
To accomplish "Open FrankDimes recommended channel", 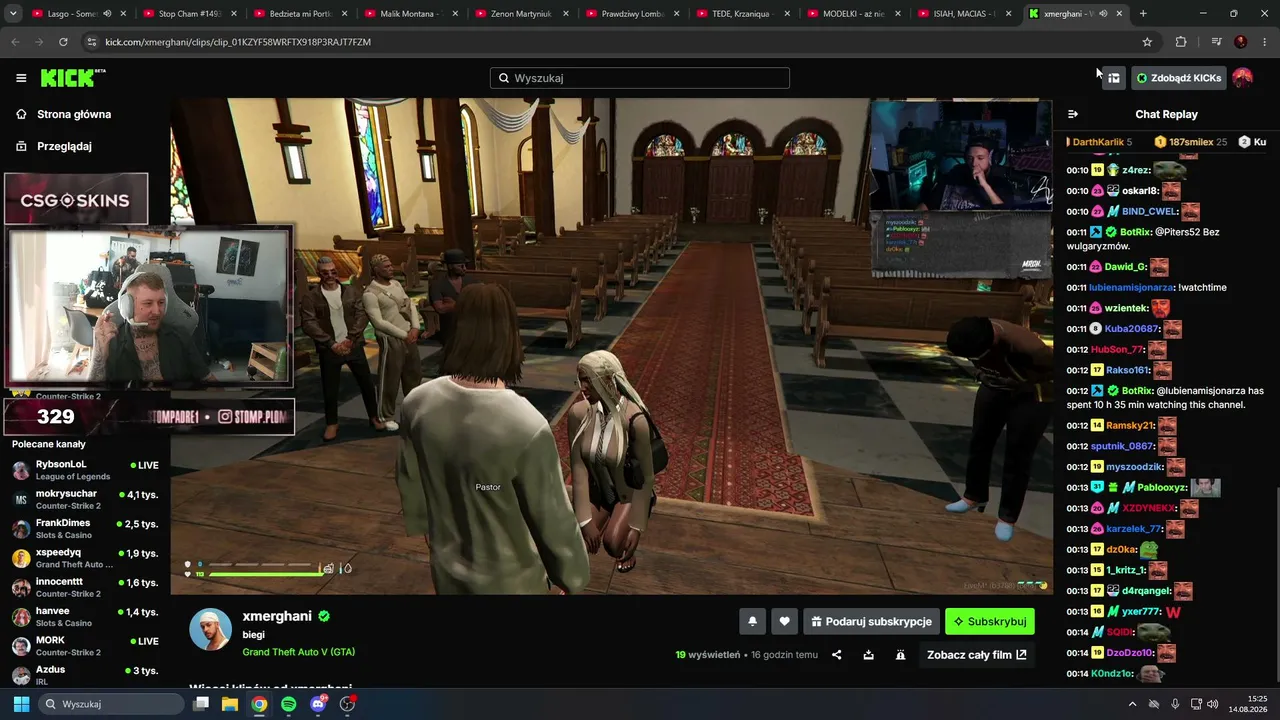I will click(85, 528).
